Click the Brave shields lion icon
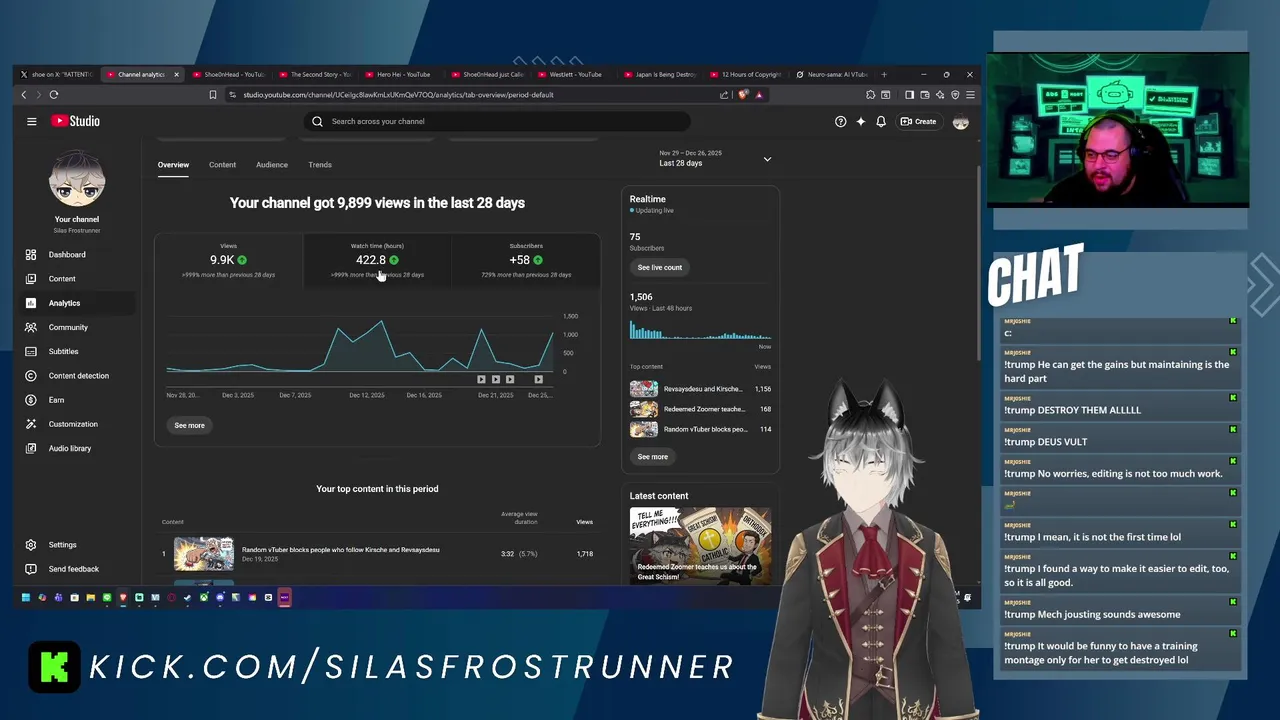1280x720 pixels. click(x=743, y=95)
